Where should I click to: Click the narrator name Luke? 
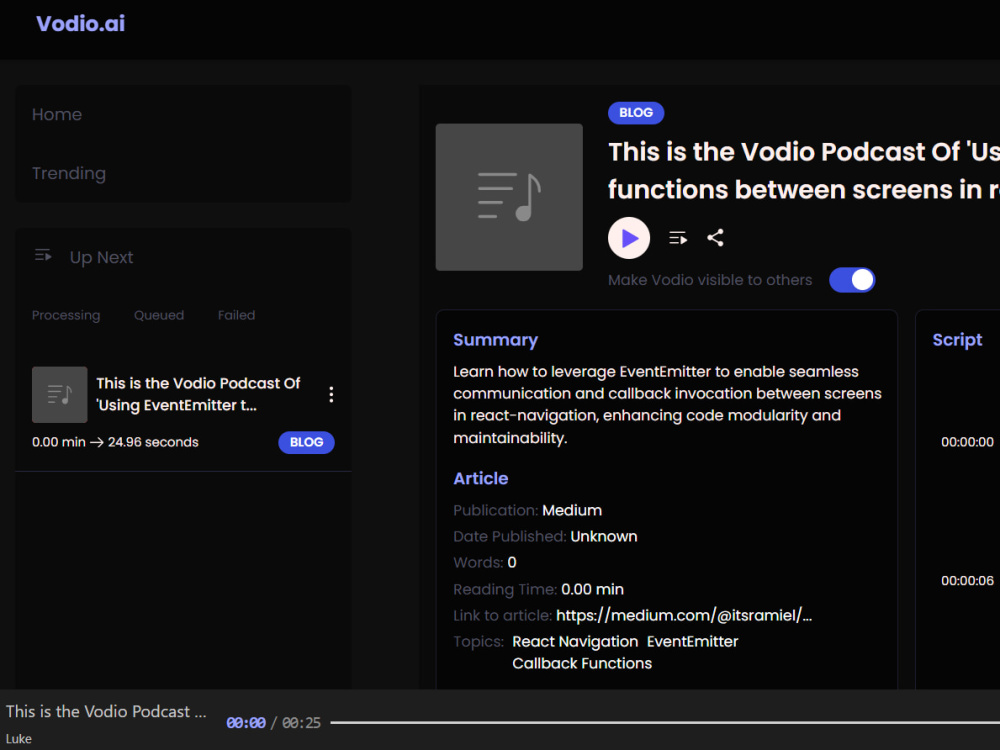pos(18,739)
